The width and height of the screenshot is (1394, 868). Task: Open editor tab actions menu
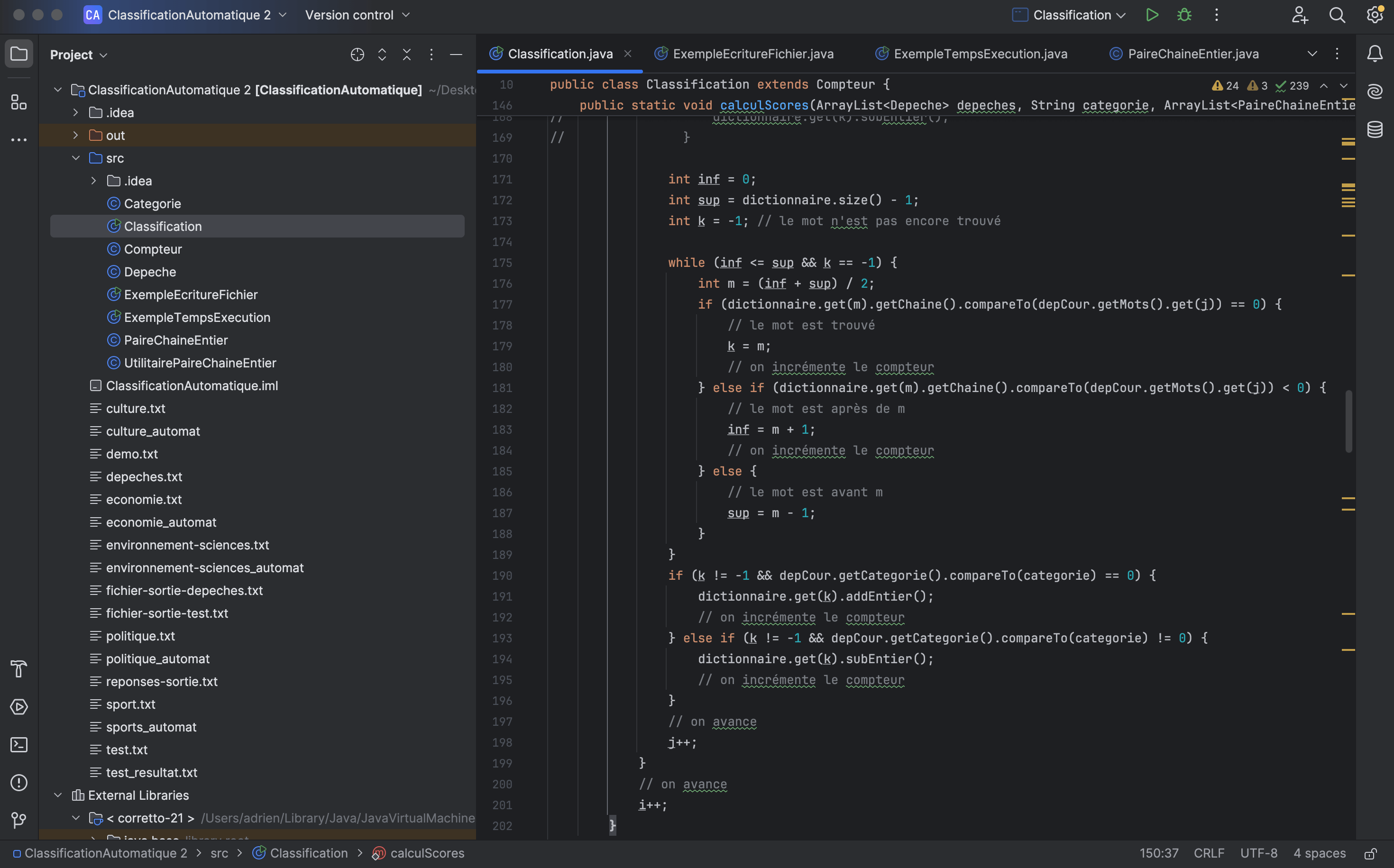click(x=1337, y=54)
